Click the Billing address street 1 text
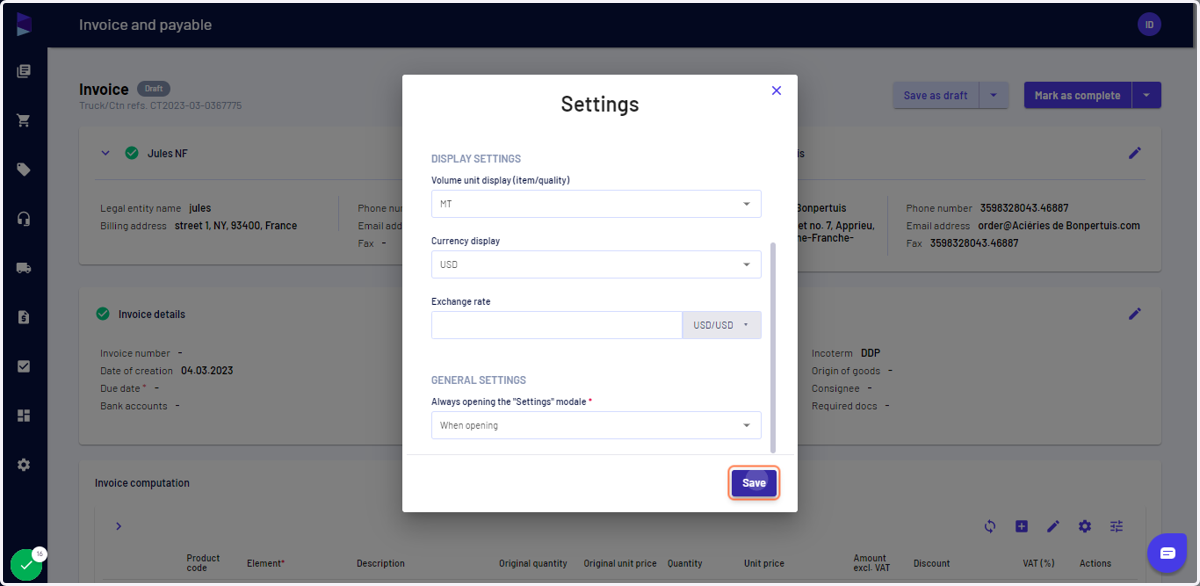The image size is (1200, 586). (236, 226)
